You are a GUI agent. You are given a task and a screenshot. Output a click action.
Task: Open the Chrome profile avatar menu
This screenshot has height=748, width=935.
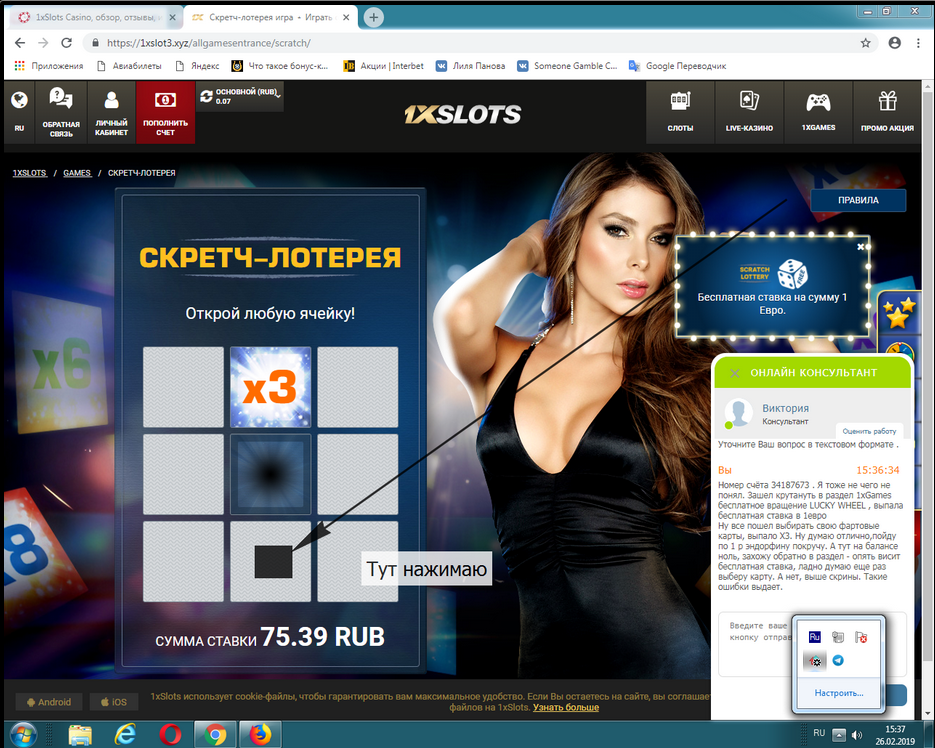coord(894,43)
